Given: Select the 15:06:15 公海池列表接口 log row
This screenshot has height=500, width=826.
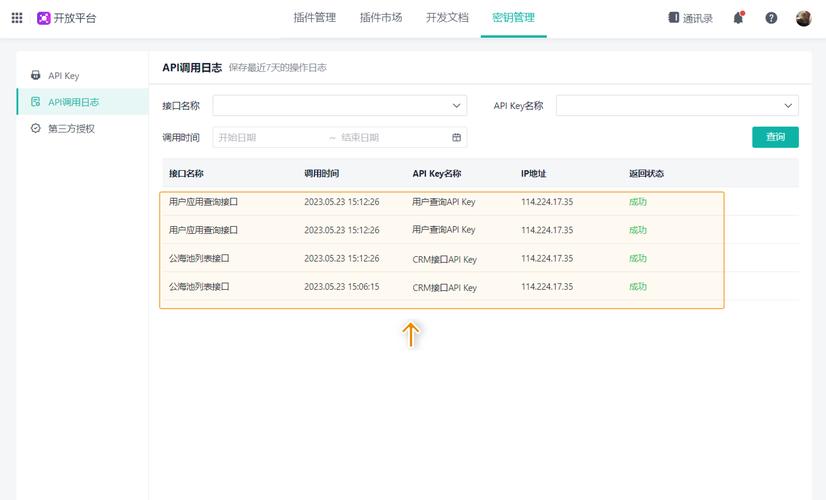Looking at the screenshot, I should click(x=440, y=287).
